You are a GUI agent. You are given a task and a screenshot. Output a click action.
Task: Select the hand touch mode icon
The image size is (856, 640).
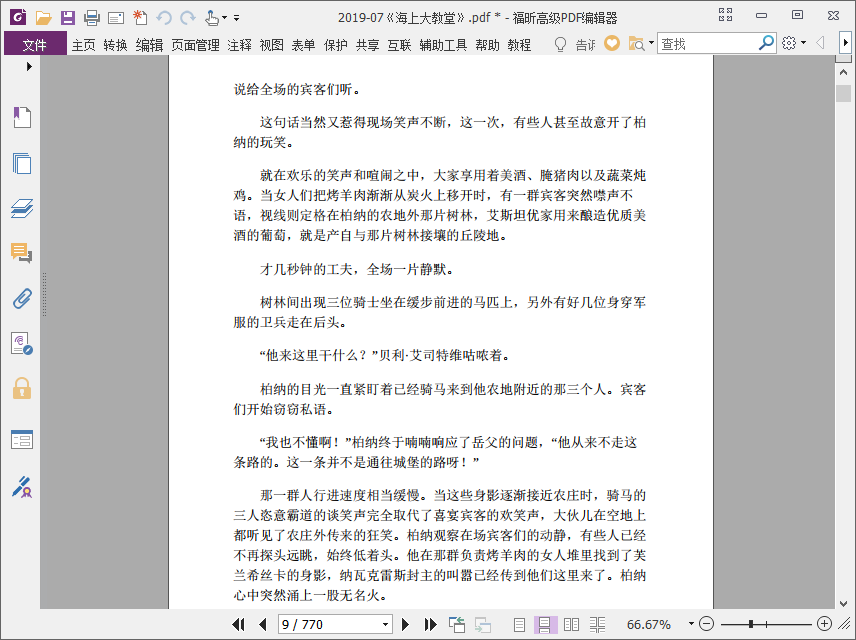[x=212, y=18]
